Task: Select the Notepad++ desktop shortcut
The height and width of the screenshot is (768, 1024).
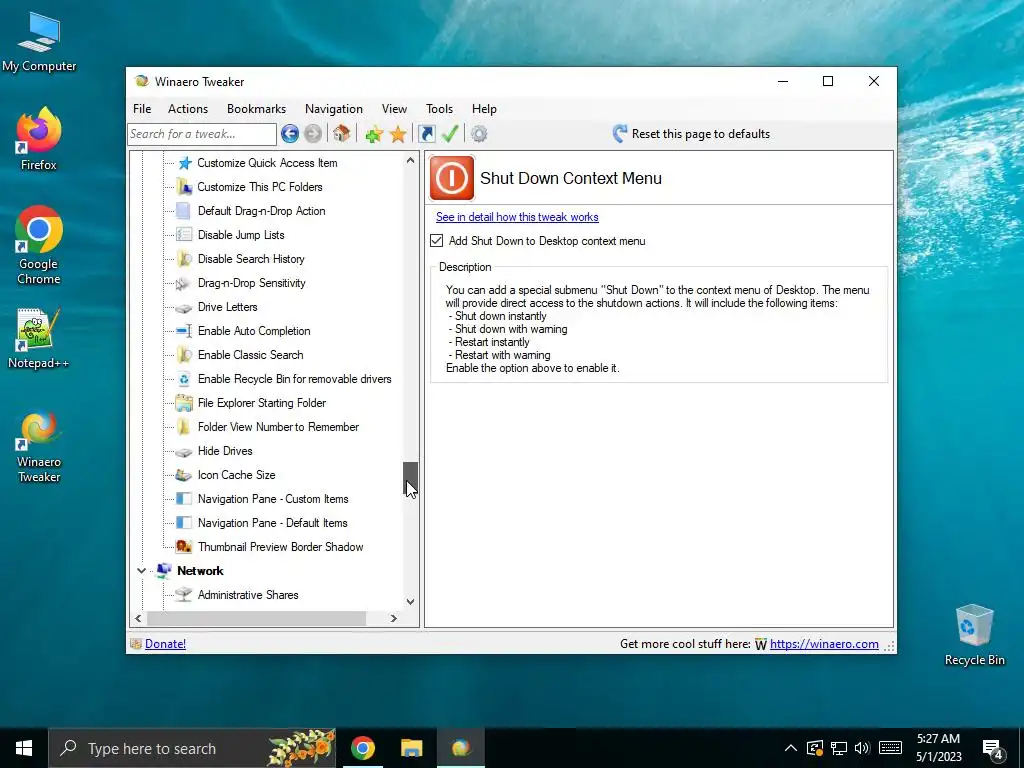Action: pyautogui.click(x=39, y=338)
